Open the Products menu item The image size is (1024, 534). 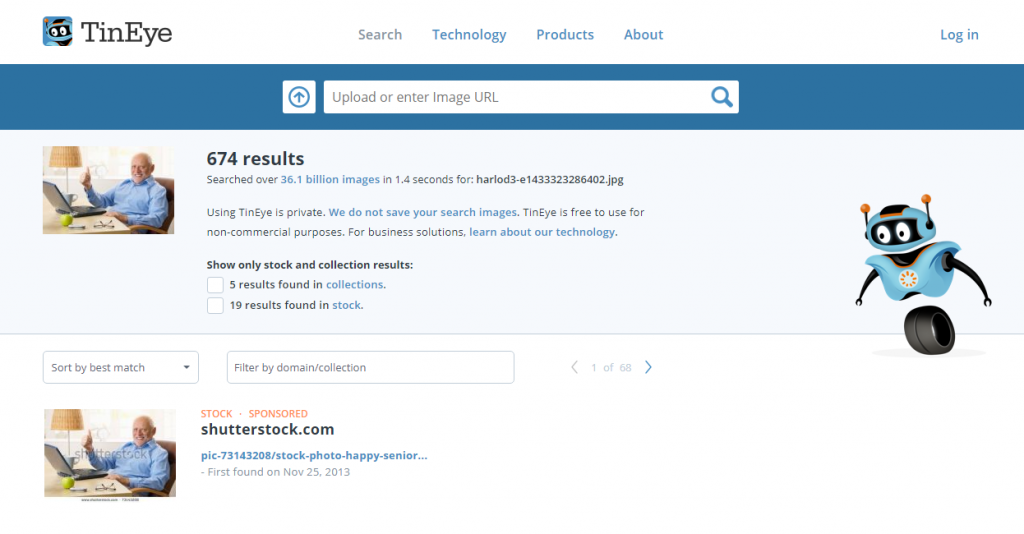(x=565, y=35)
